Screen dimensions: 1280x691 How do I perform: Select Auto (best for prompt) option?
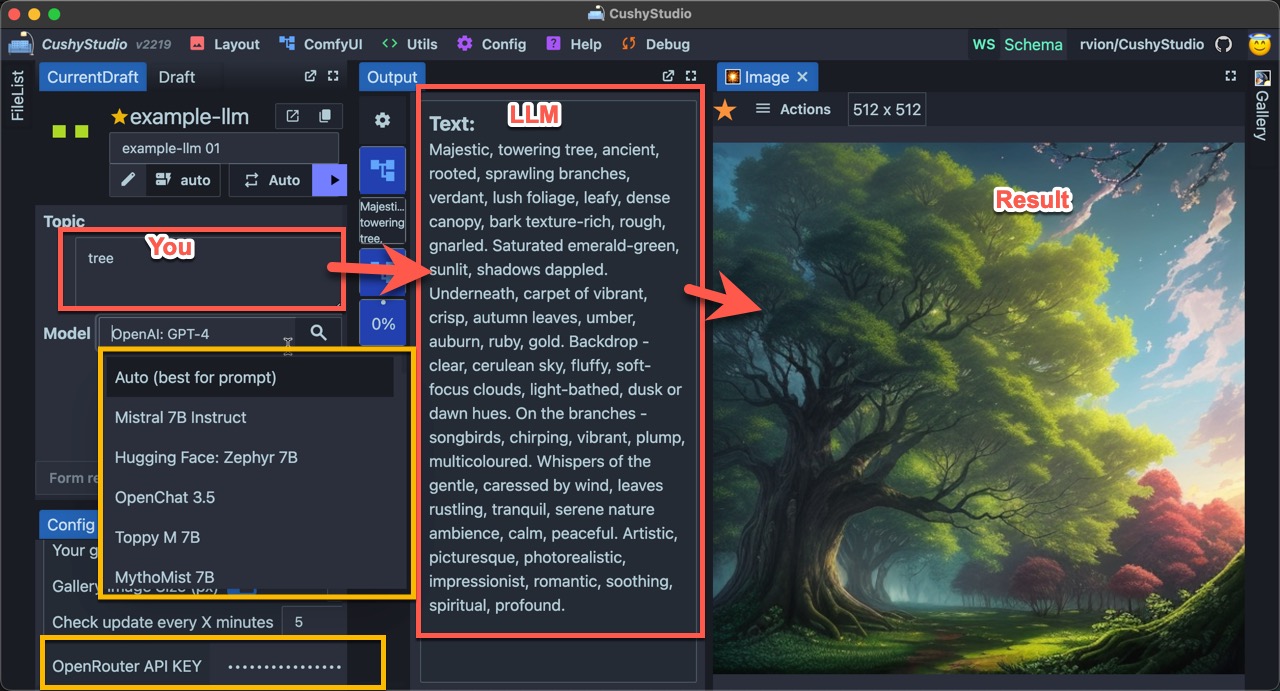[195, 377]
